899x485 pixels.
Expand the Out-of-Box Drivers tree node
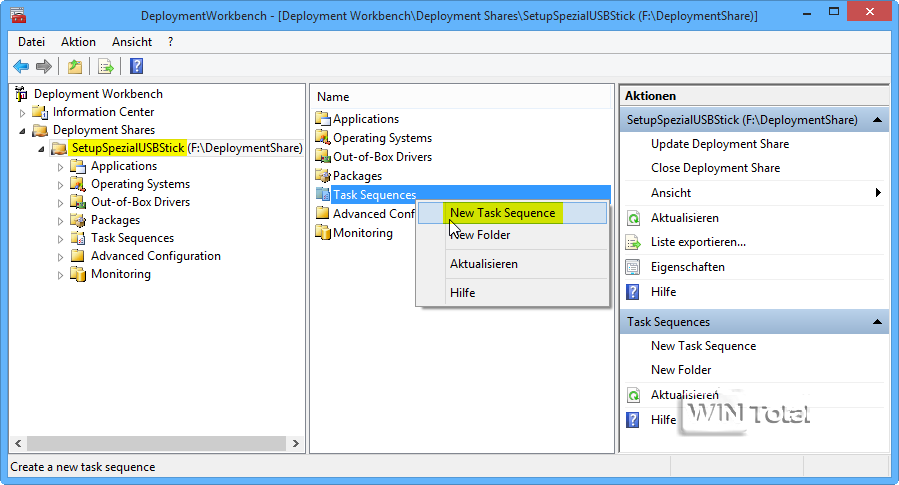point(60,203)
